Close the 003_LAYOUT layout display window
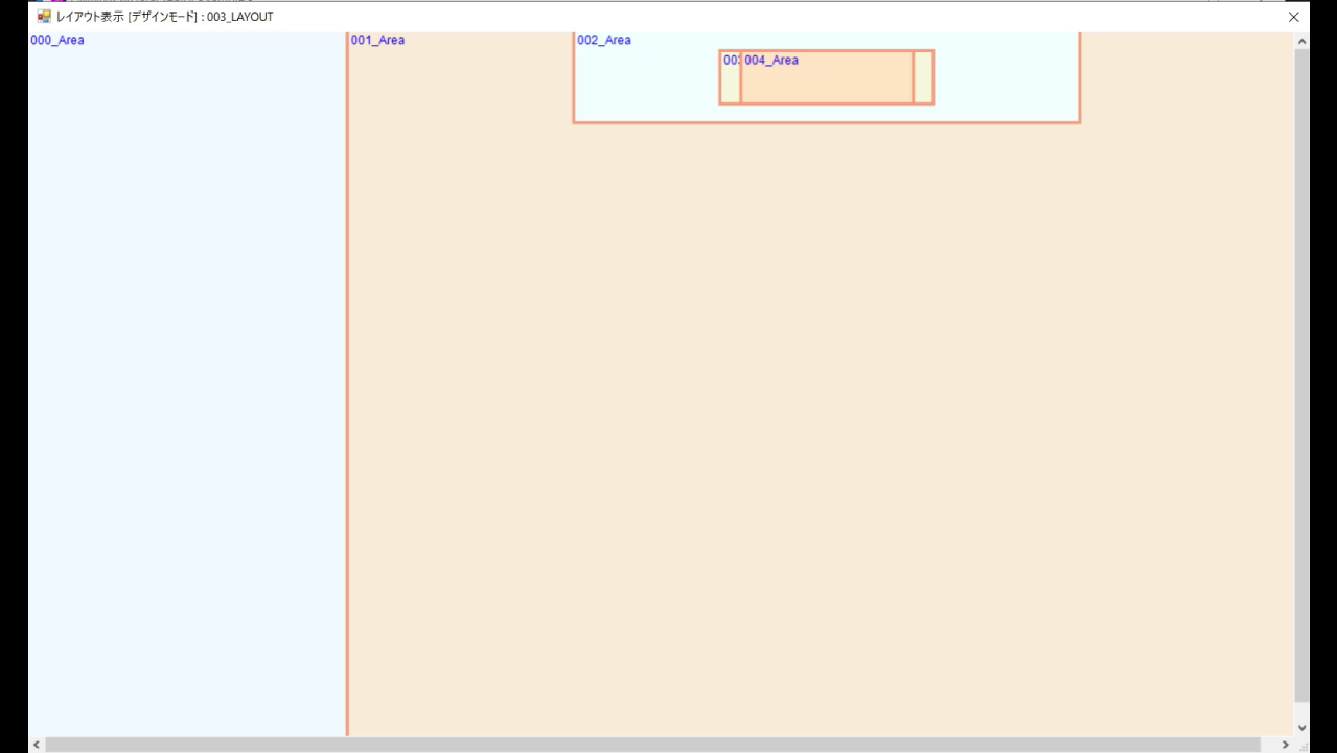This screenshot has height=753, width=1337. click(x=1293, y=17)
